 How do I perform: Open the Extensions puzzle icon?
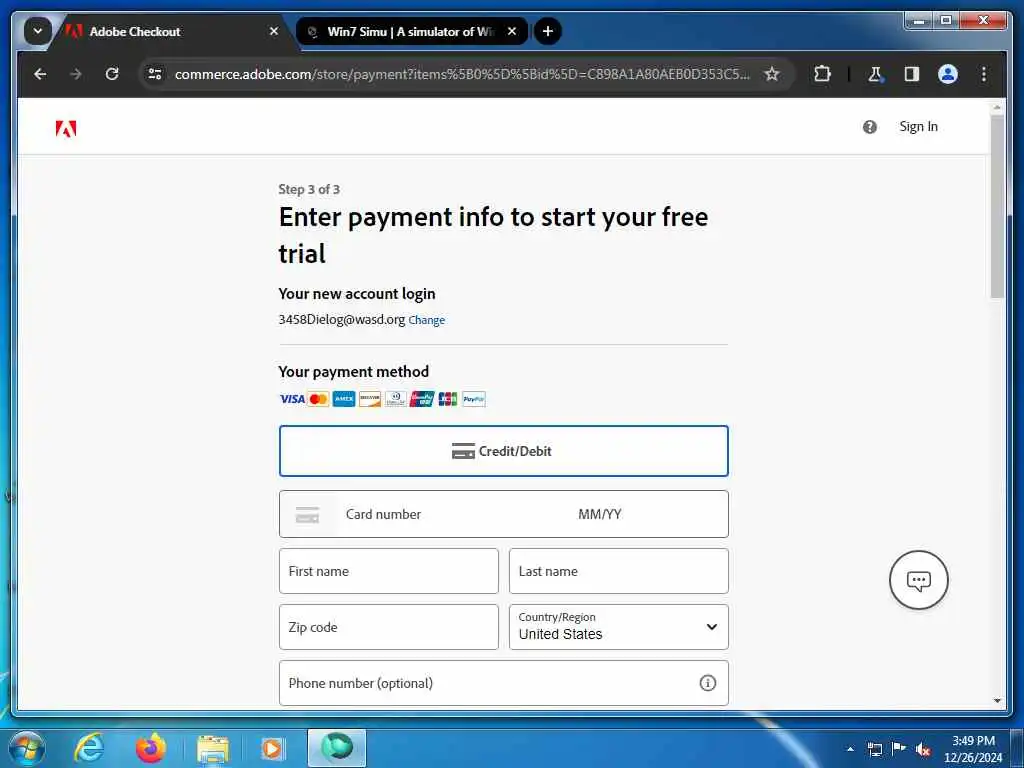point(822,74)
